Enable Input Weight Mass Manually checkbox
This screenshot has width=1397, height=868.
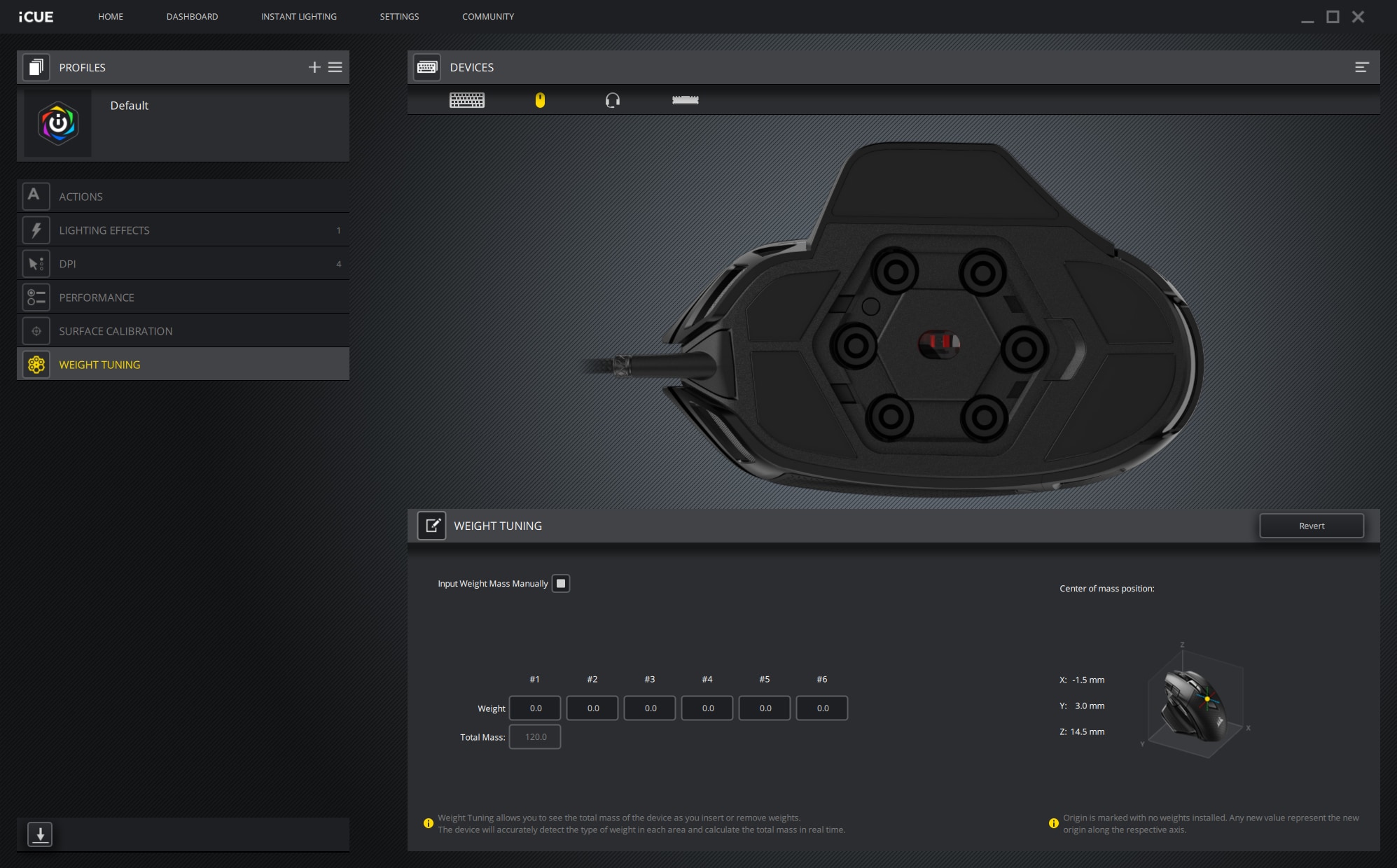point(561,583)
